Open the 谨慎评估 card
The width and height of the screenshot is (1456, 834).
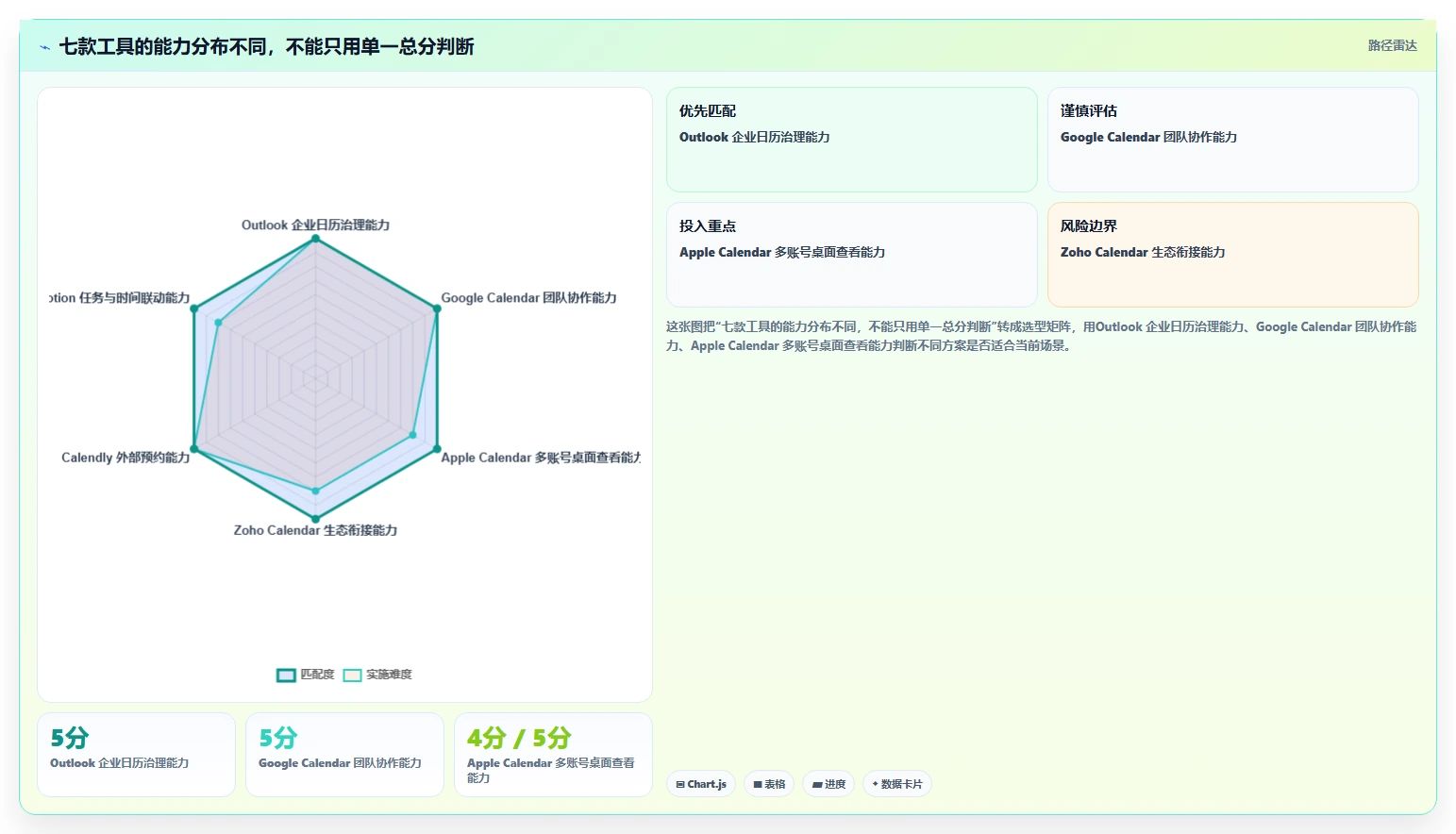[1232, 140]
